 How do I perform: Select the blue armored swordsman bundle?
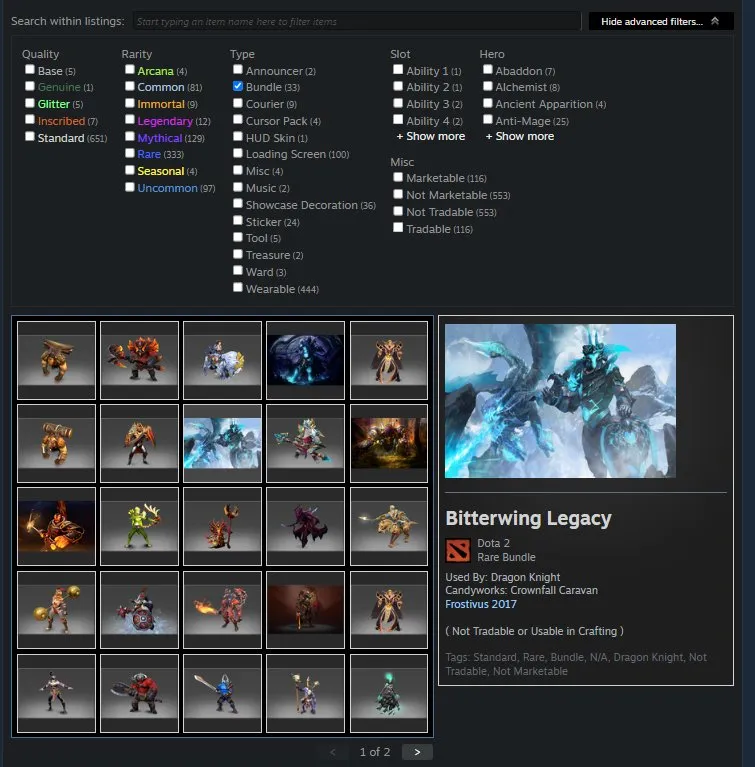tap(223, 693)
